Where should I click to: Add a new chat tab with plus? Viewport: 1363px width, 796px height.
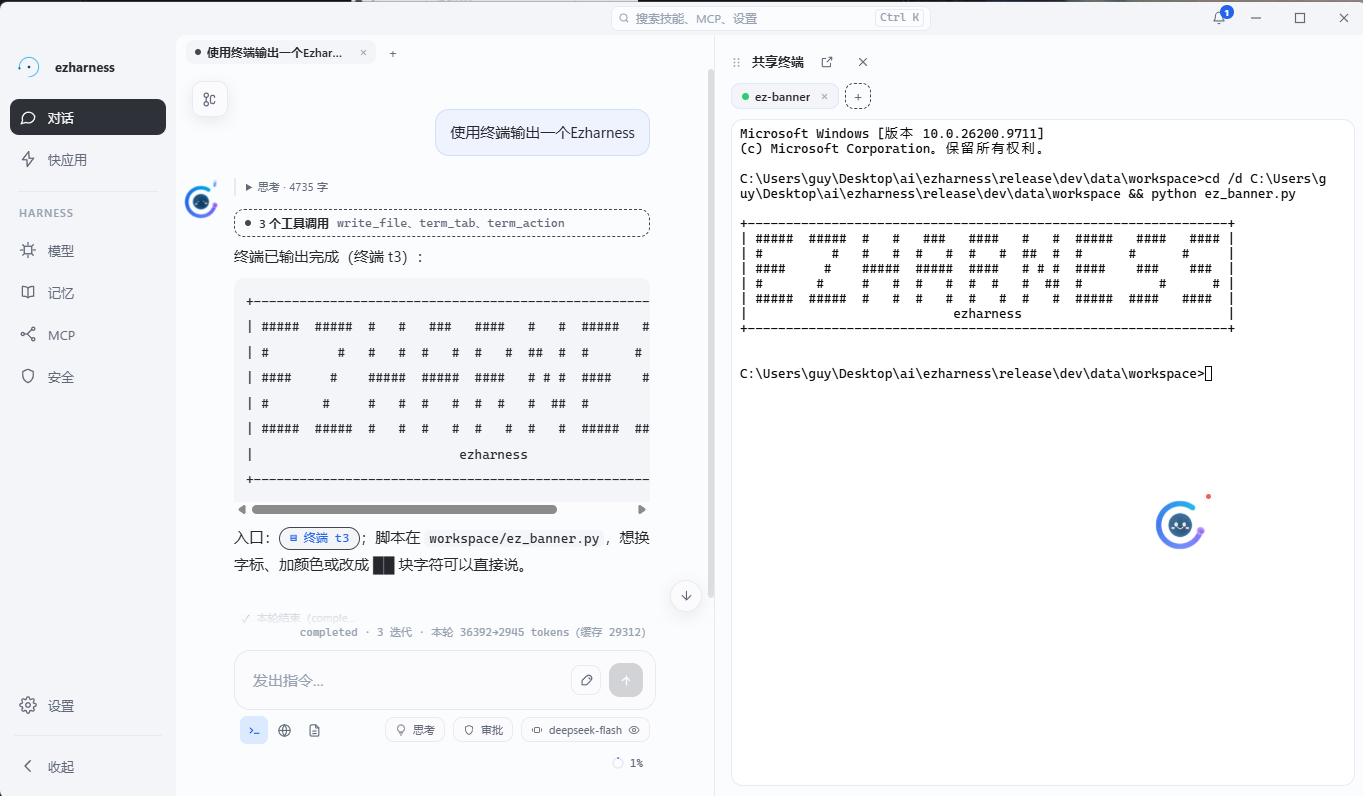[393, 53]
